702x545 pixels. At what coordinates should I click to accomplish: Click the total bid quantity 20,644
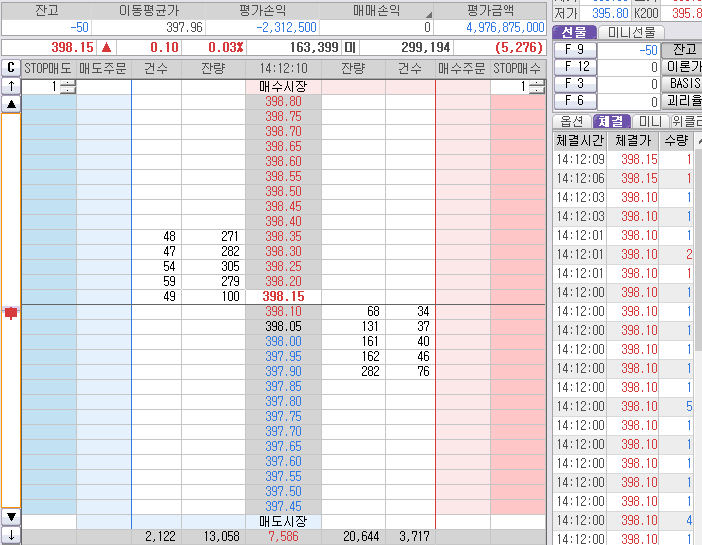361,536
